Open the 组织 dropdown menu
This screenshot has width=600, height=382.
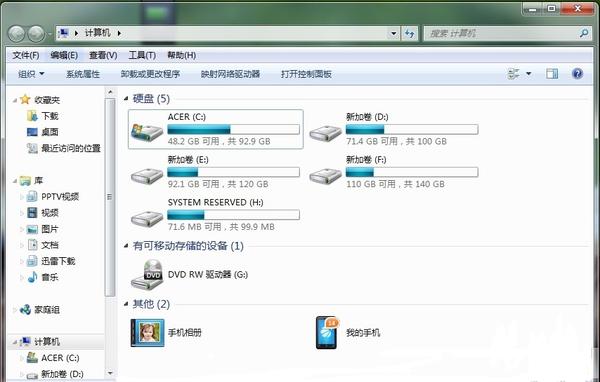[31, 74]
